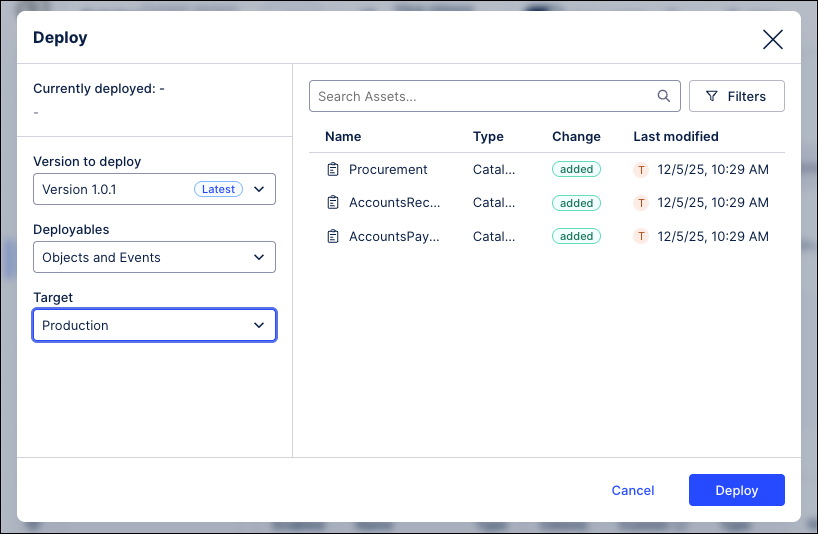Open the Filters button
The width and height of the screenshot is (818, 534).
click(x=736, y=97)
